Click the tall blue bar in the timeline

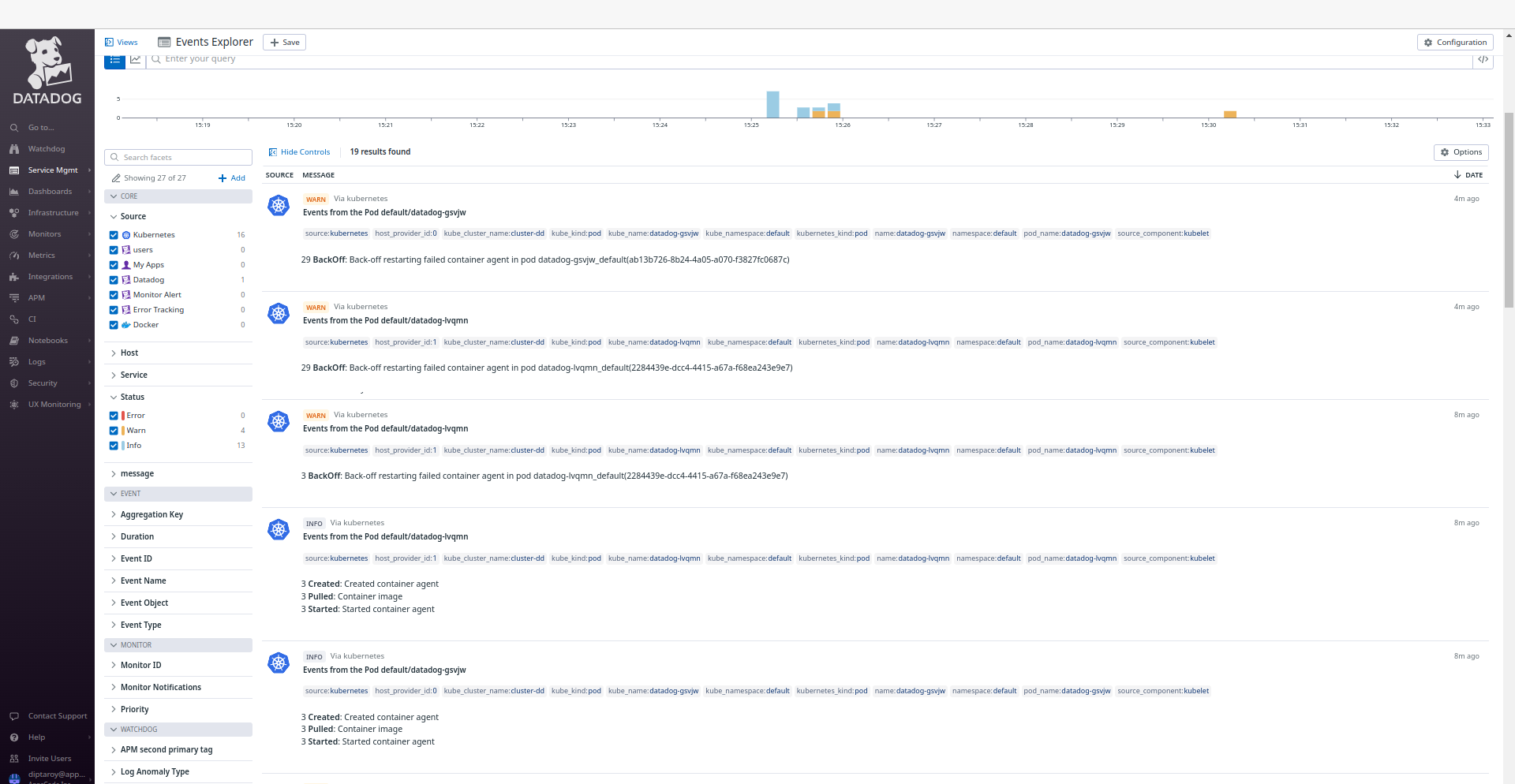772,104
